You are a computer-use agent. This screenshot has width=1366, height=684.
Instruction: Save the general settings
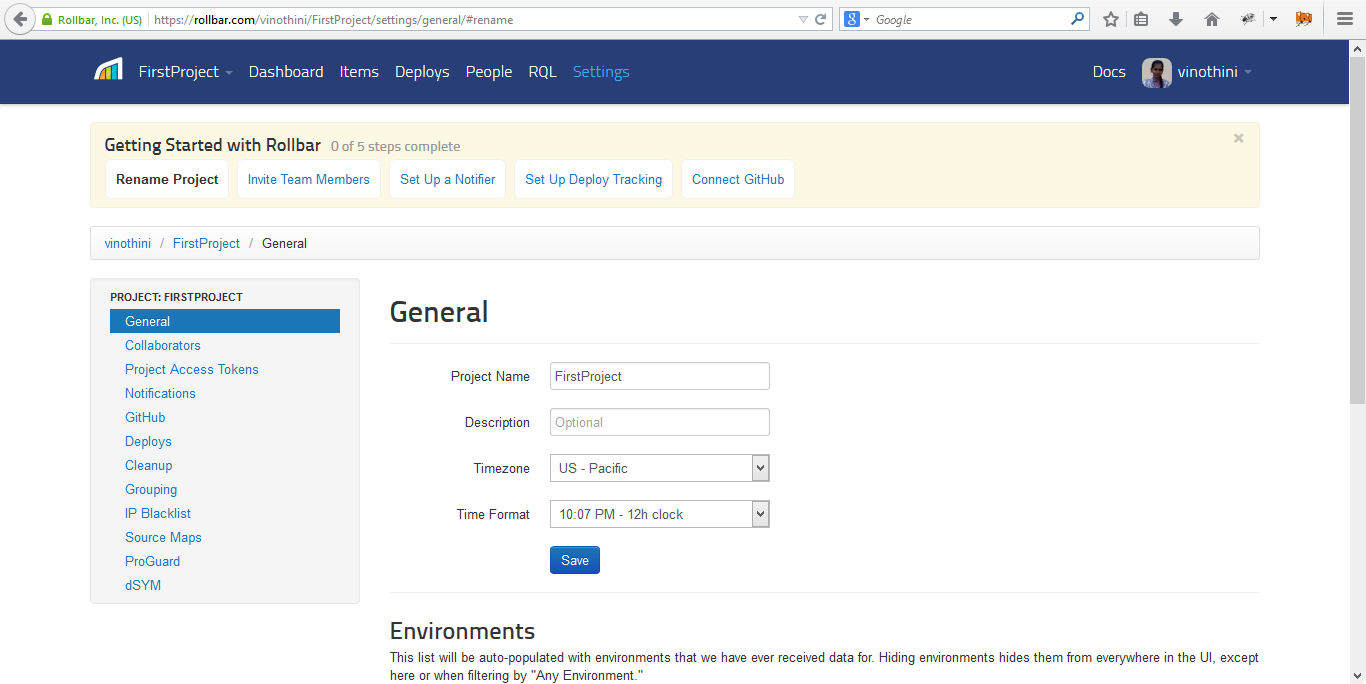pyautogui.click(x=575, y=560)
